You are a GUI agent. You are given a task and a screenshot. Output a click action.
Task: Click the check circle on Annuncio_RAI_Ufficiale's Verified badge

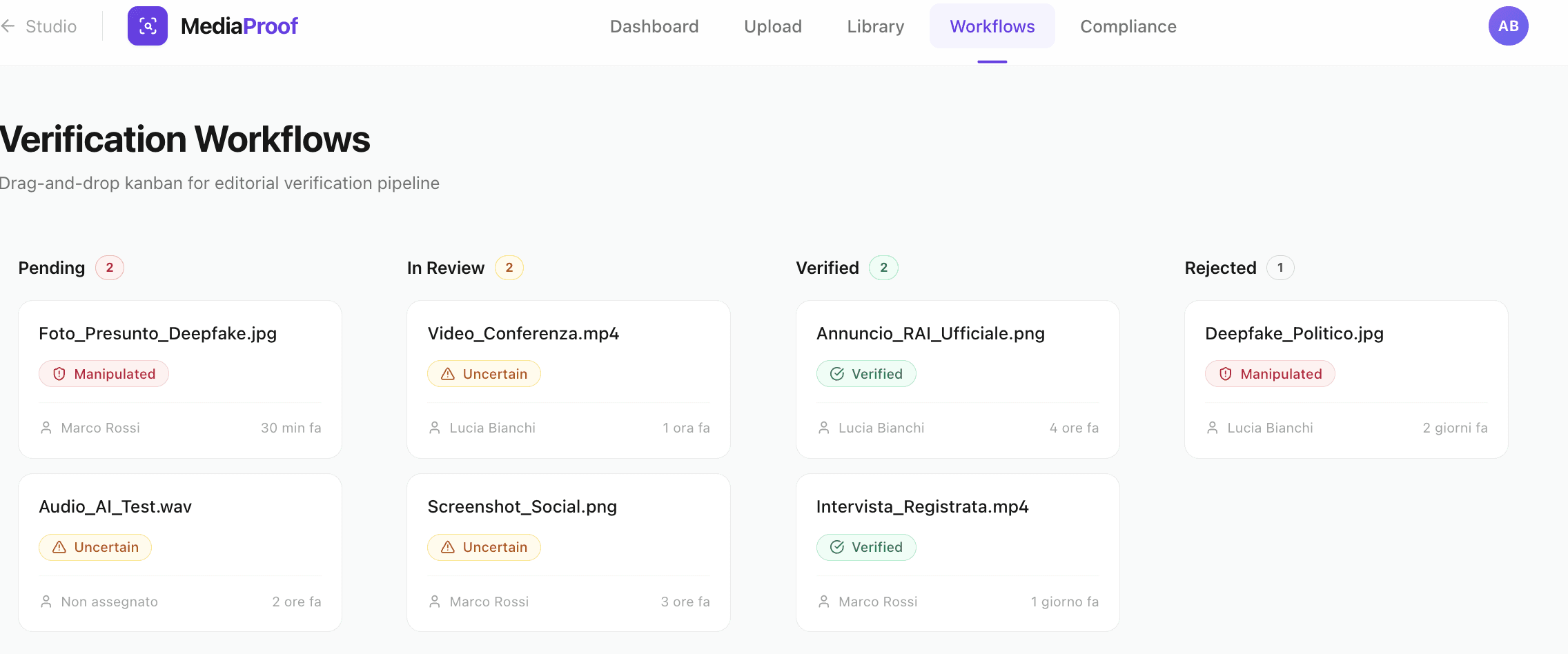(x=836, y=373)
